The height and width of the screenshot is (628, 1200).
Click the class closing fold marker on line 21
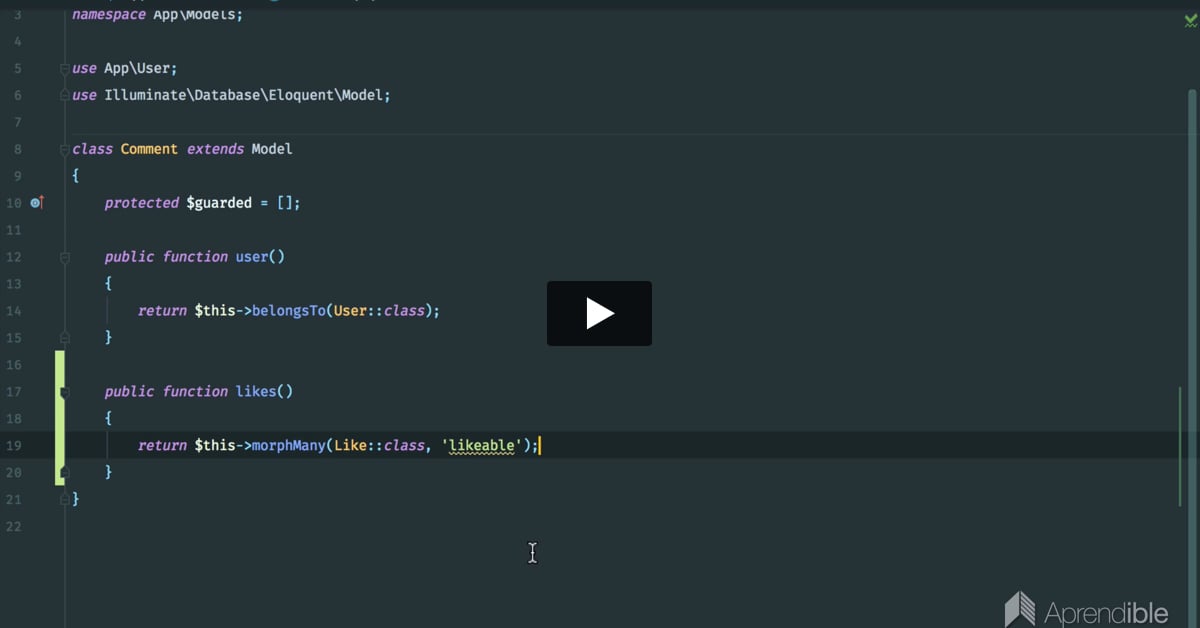pos(65,498)
